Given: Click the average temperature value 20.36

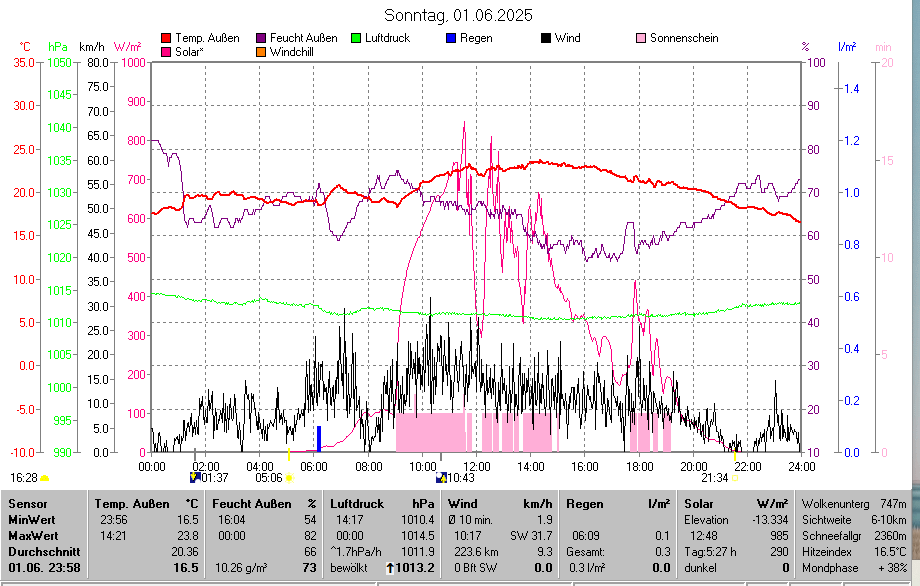Looking at the screenshot, I should [x=185, y=552].
